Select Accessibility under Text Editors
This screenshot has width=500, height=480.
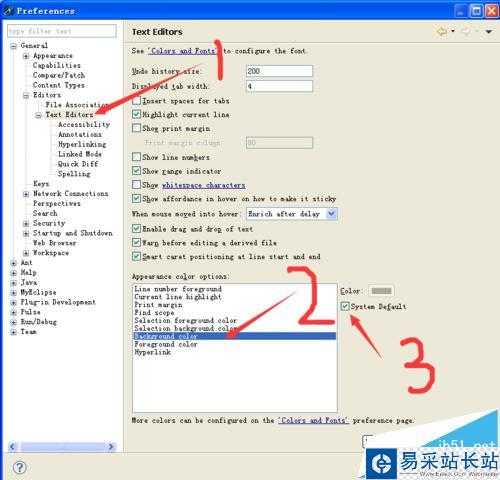tap(84, 124)
